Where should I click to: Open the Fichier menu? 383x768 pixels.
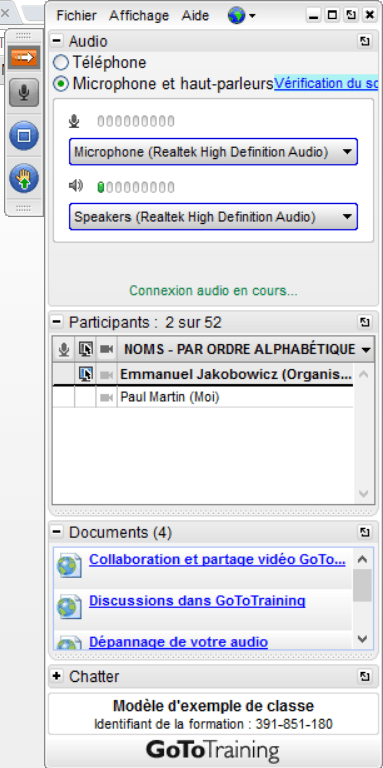pos(76,16)
